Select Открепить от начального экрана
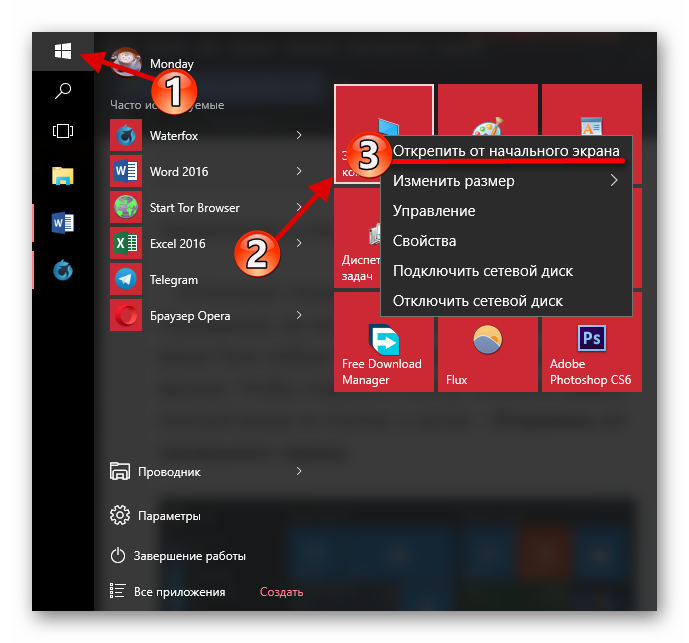 [506, 151]
